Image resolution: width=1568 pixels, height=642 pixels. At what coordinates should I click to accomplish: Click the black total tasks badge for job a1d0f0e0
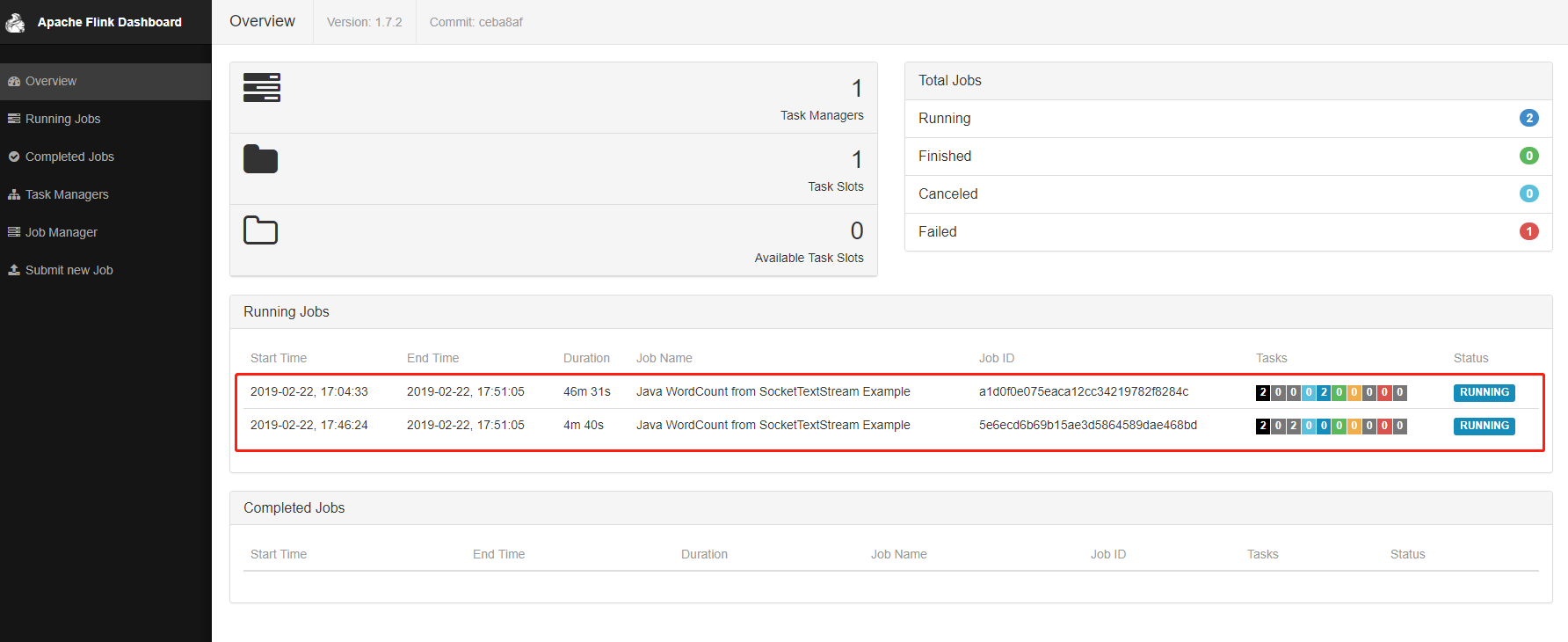click(x=1263, y=392)
